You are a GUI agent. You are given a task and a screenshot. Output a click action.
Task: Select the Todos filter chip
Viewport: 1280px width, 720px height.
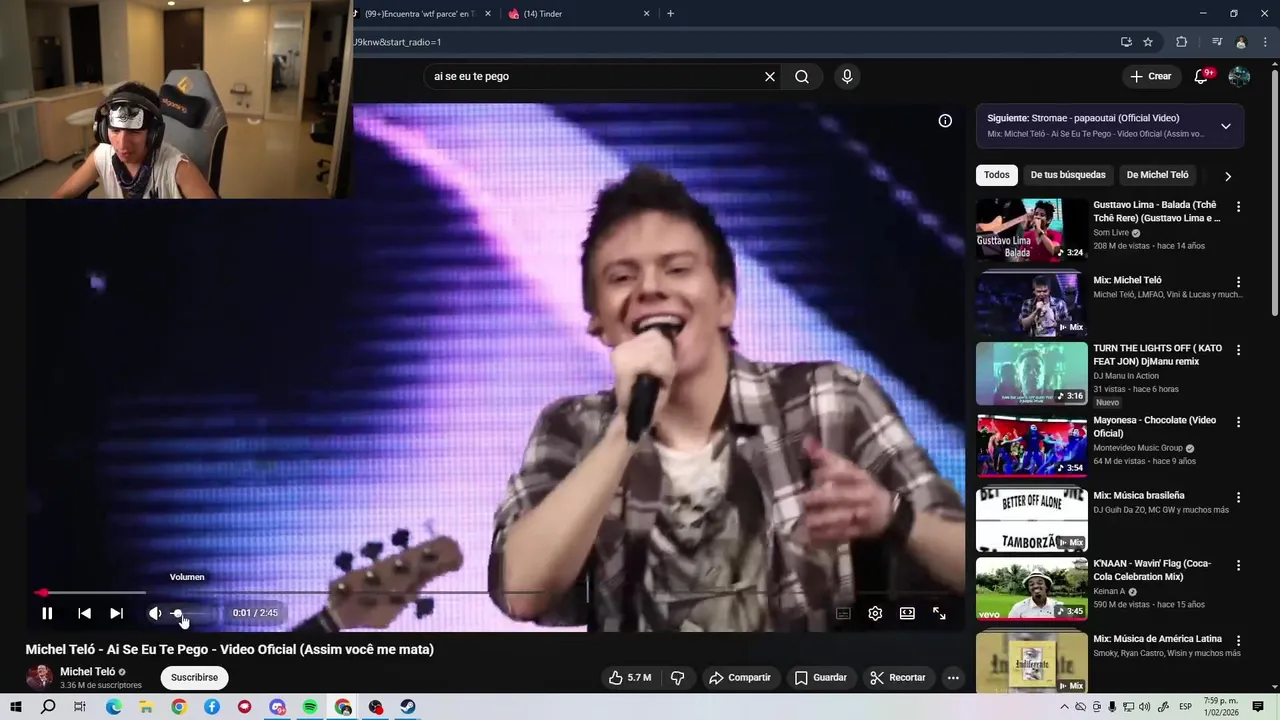[997, 175]
